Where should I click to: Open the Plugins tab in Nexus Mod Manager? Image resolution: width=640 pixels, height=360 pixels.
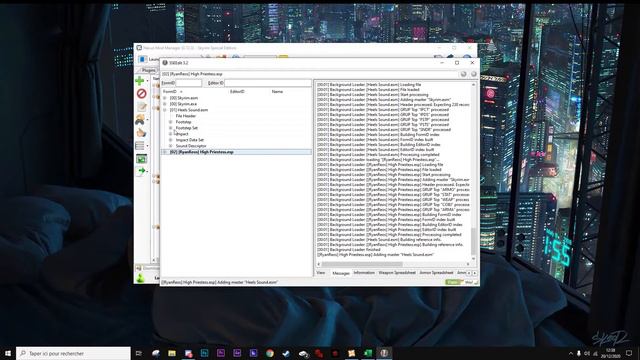[x=148, y=70]
